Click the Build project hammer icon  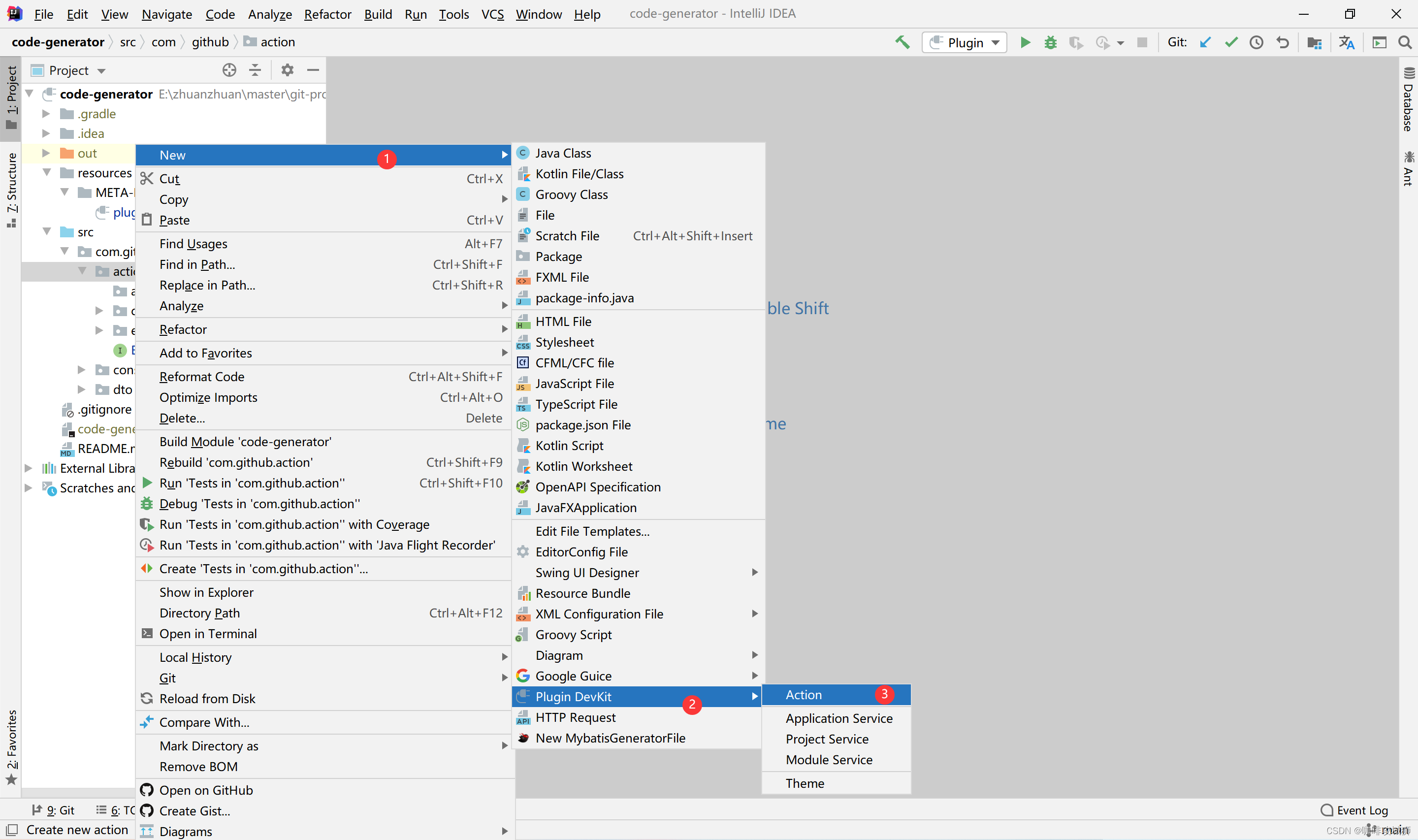point(902,42)
